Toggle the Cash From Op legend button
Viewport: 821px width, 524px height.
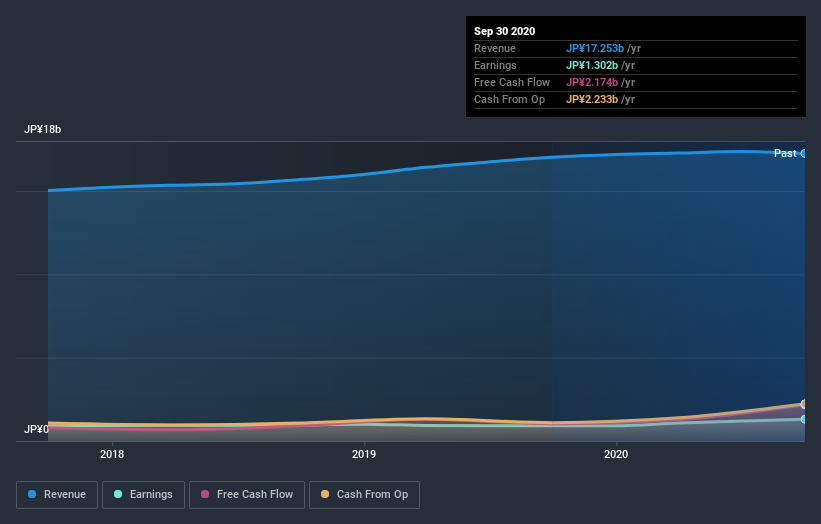[x=364, y=495]
